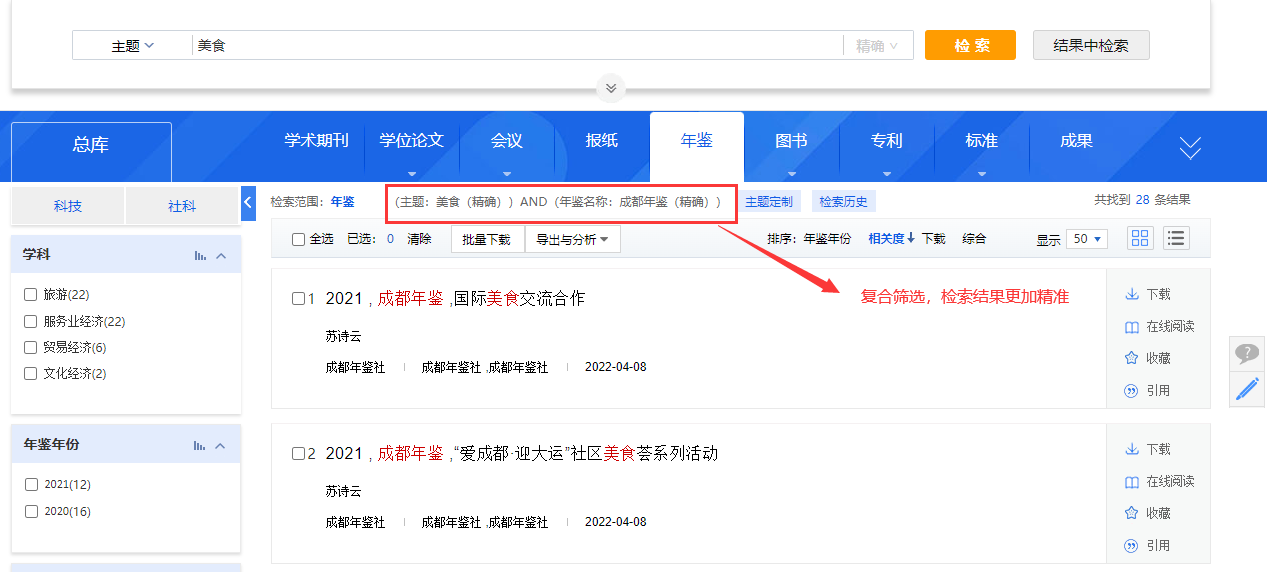Switch to the 学术期刊 tab
This screenshot has height=572, width=1267.
(316, 141)
